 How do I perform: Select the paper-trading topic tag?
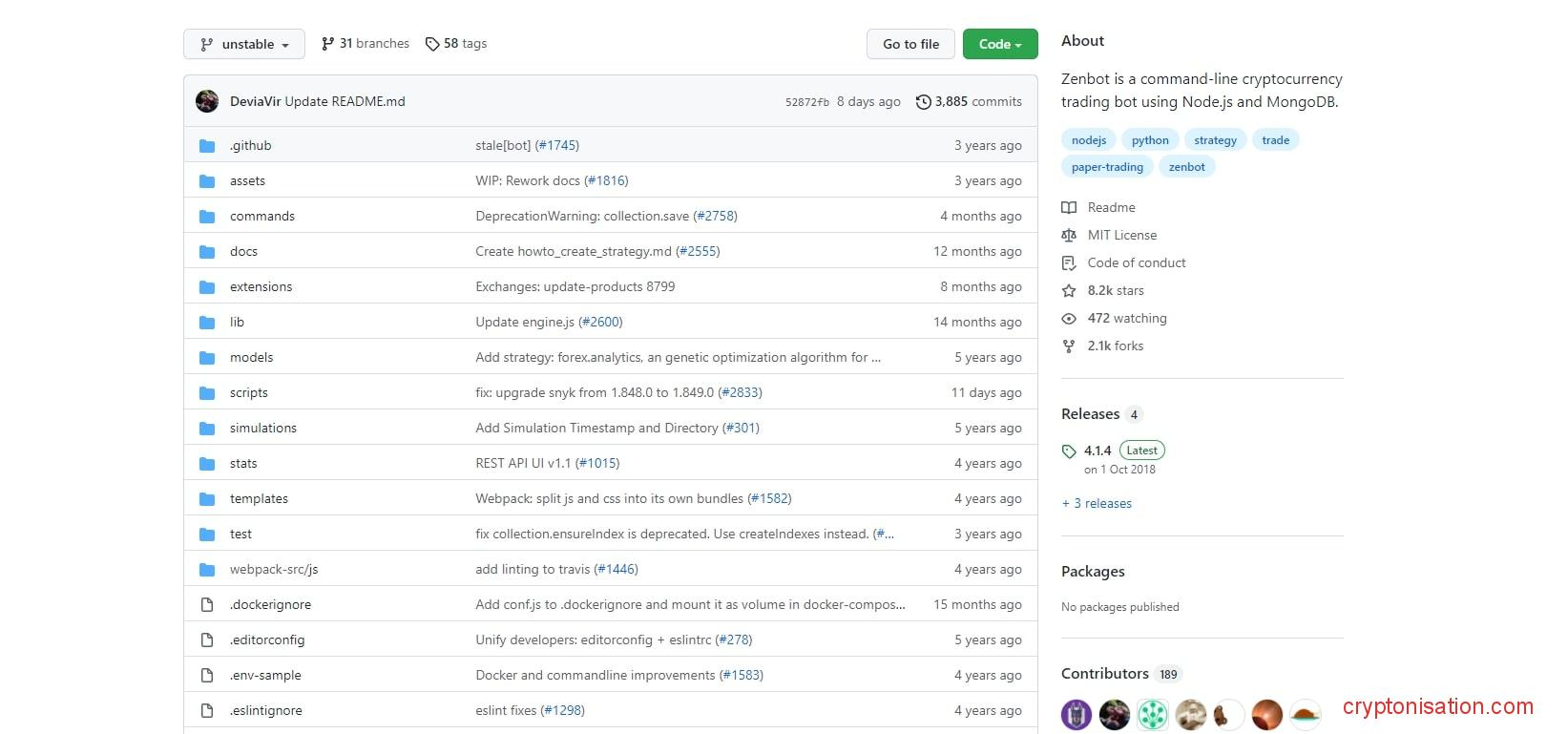coord(1106,167)
